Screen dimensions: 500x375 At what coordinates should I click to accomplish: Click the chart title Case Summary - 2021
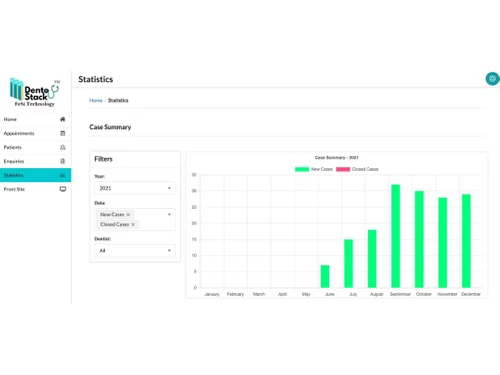point(337,158)
